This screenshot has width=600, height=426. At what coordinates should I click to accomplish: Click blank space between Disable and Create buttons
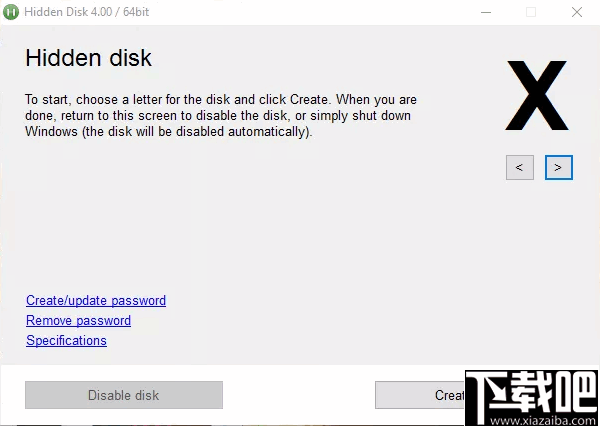point(298,395)
